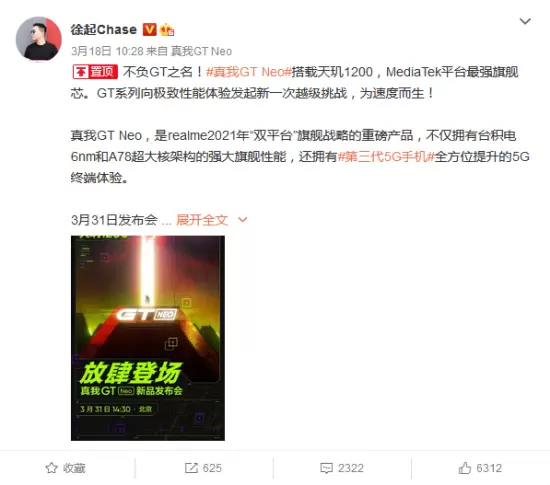Click the star 收藏 favorite icon
Screen dimensions: 550x485
click(x=51, y=468)
